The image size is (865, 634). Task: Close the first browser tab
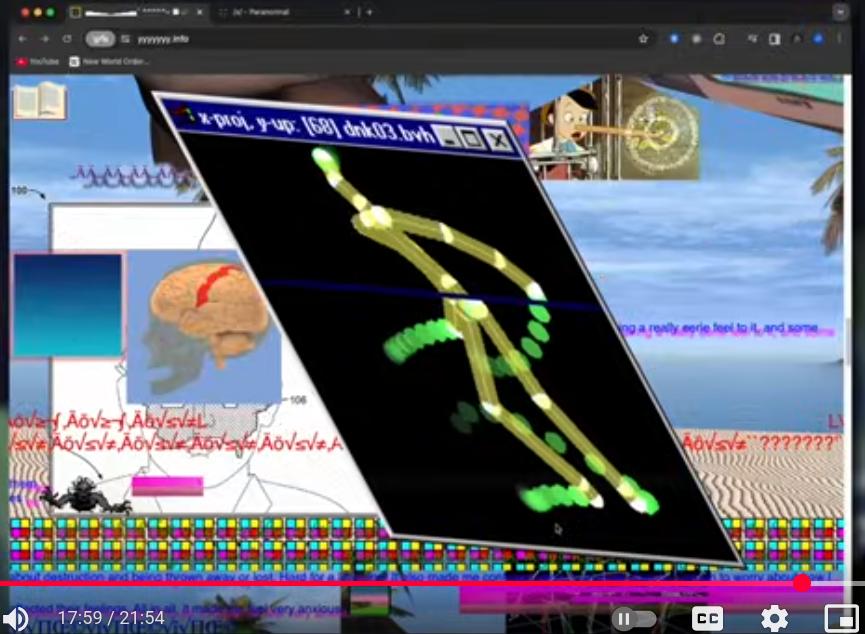click(200, 12)
